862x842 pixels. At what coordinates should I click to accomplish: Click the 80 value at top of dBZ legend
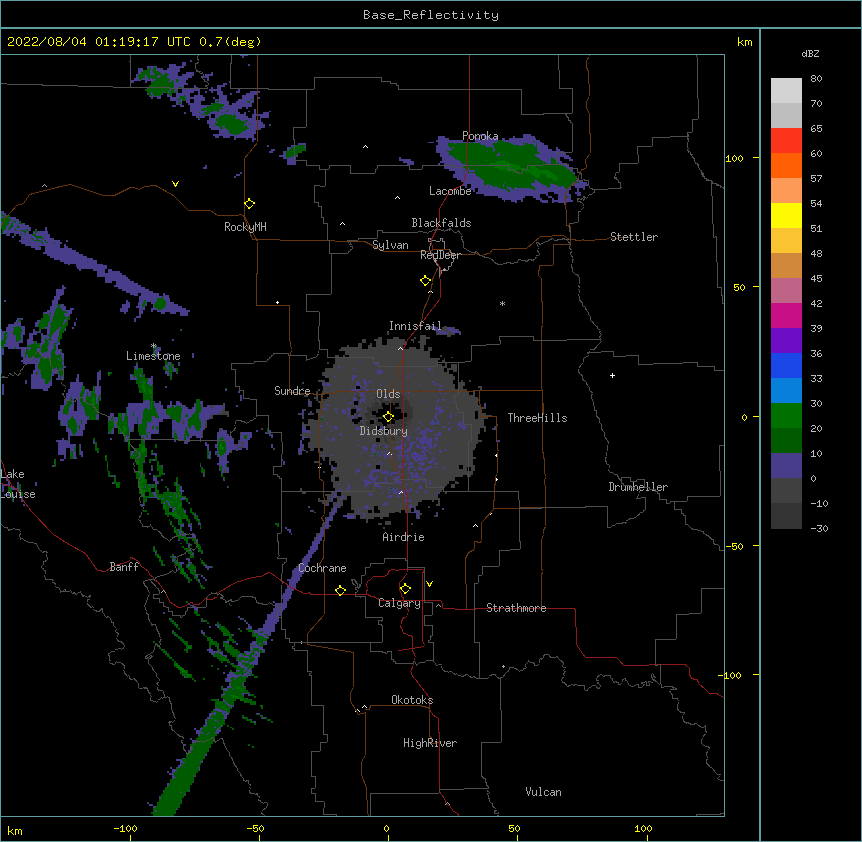[816, 79]
